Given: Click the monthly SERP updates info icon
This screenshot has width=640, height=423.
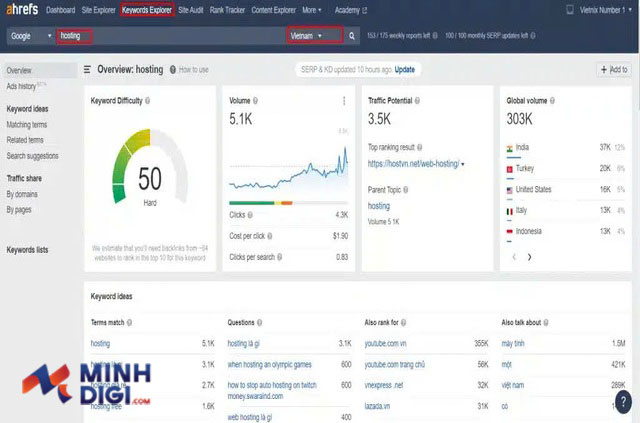Looking at the screenshot, I should pos(533,36).
